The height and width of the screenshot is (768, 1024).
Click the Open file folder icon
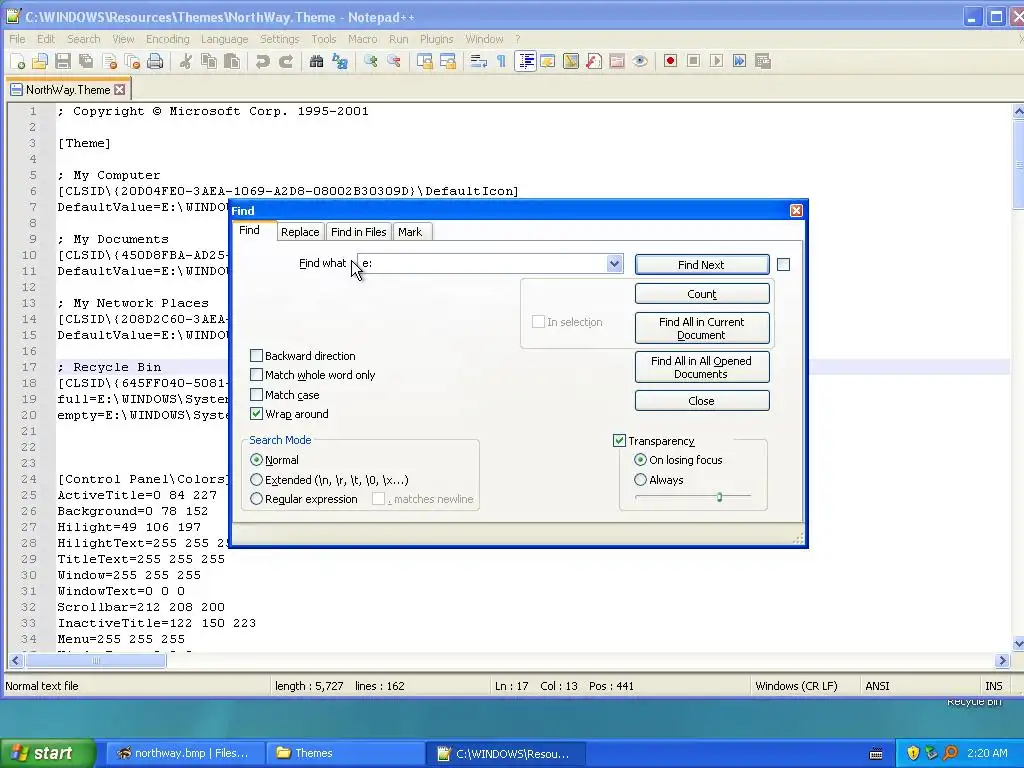40,61
